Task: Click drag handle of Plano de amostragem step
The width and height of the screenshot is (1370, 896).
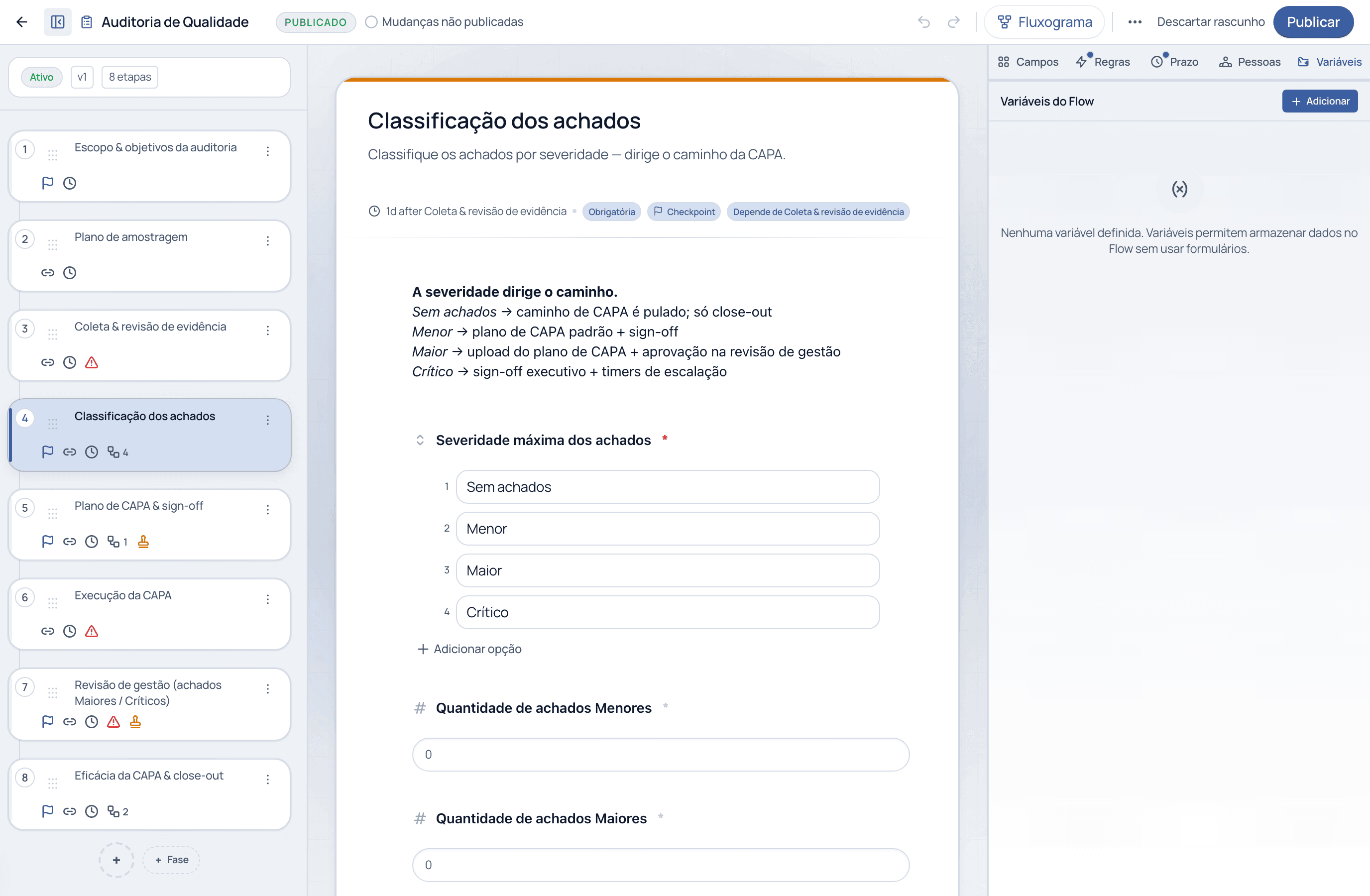Action: 53,244
